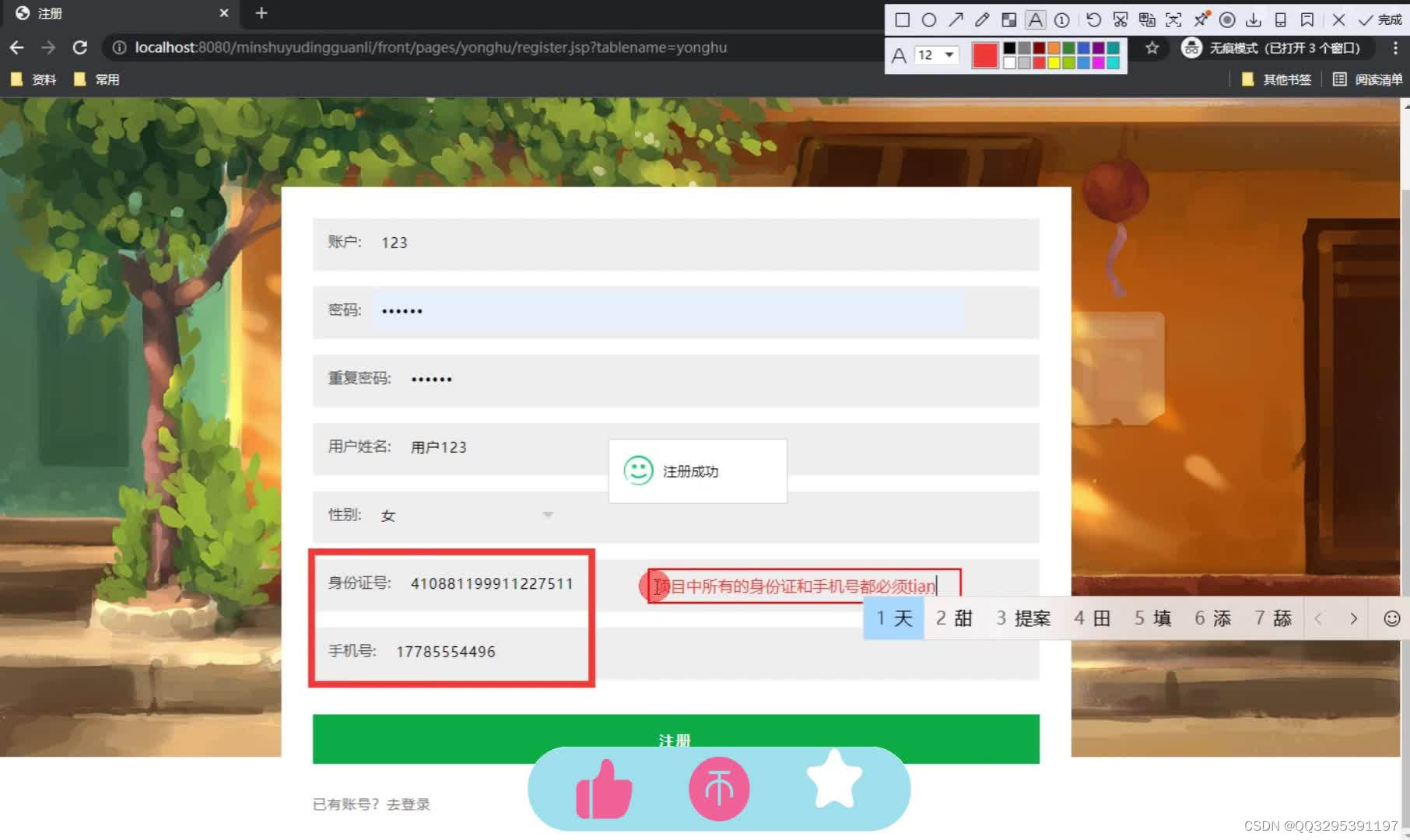Select the text annotation tool
Image resolution: width=1410 pixels, height=840 pixels.
1035,19
